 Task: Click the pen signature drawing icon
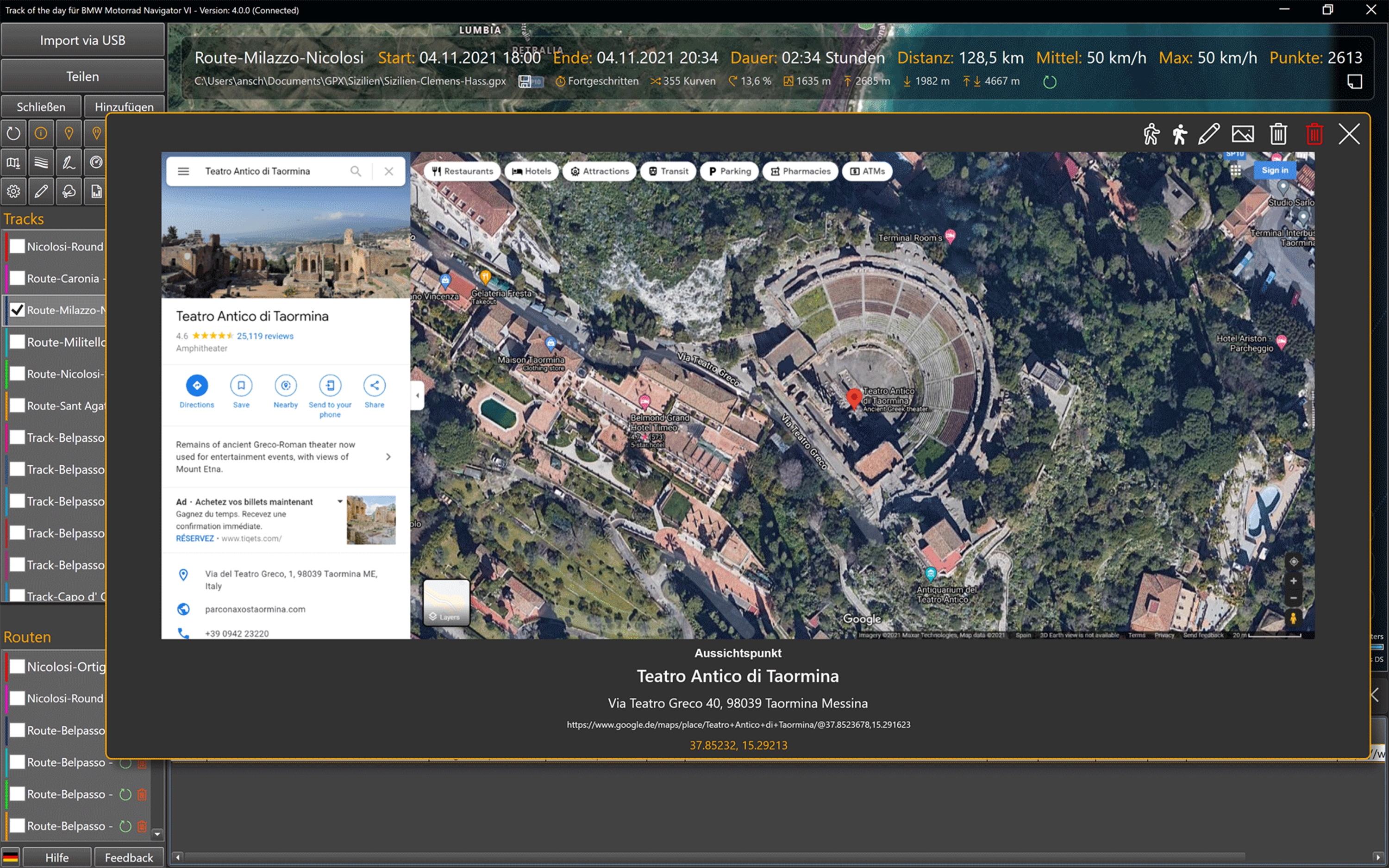click(x=69, y=162)
